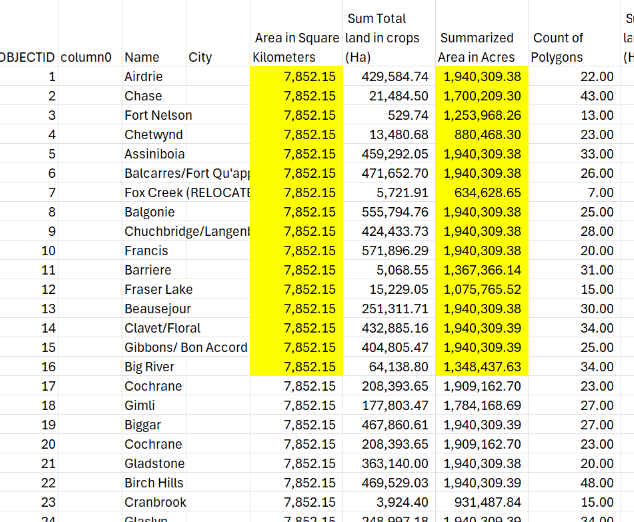Select the Fraser Lake name cell
This screenshot has height=522, width=634.
[x=158, y=290]
